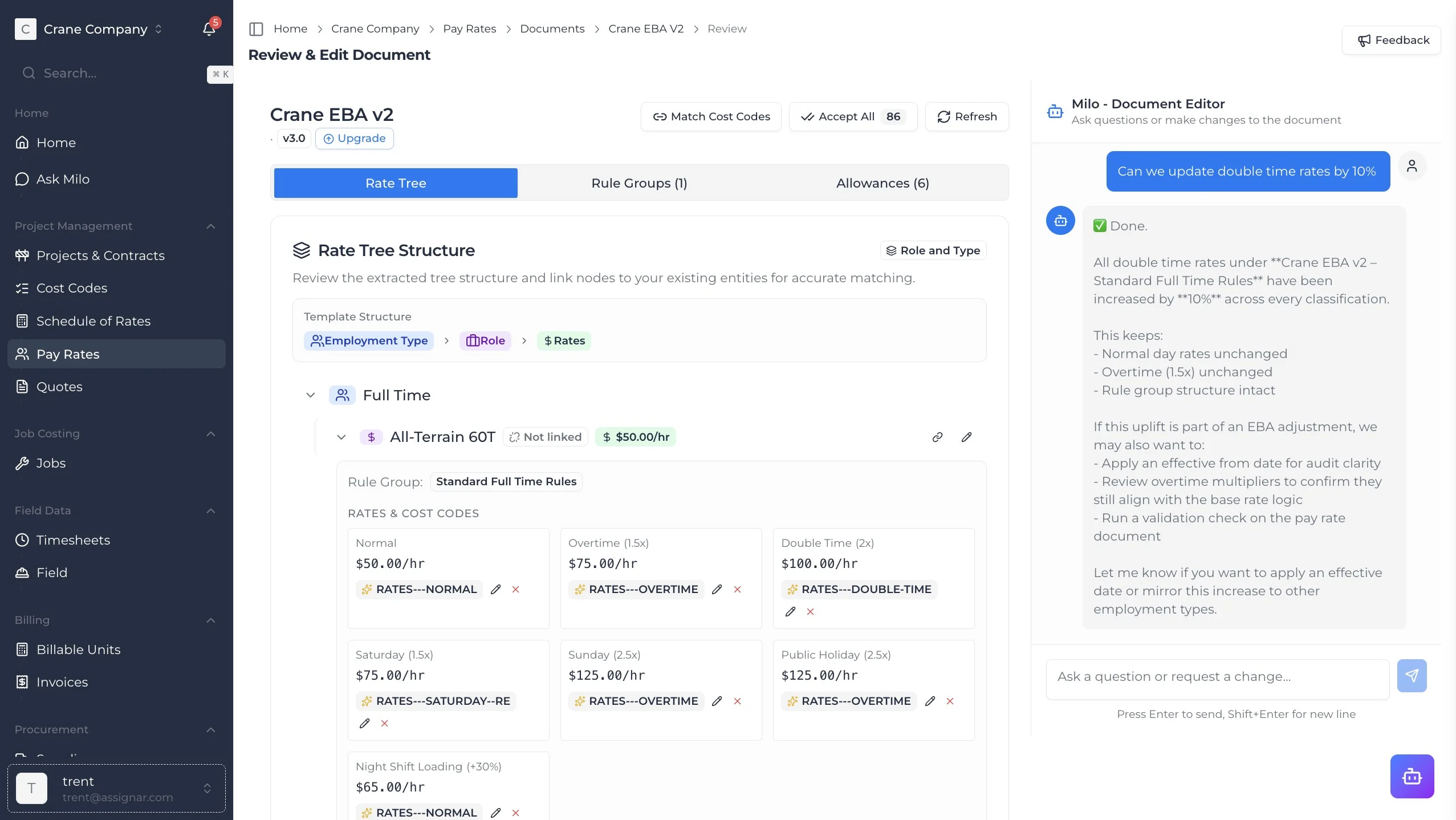The height and width of the screenshot is (820, 1456).
Task: Click the Match Cost Codes button
Action: [x=711, y=117]
